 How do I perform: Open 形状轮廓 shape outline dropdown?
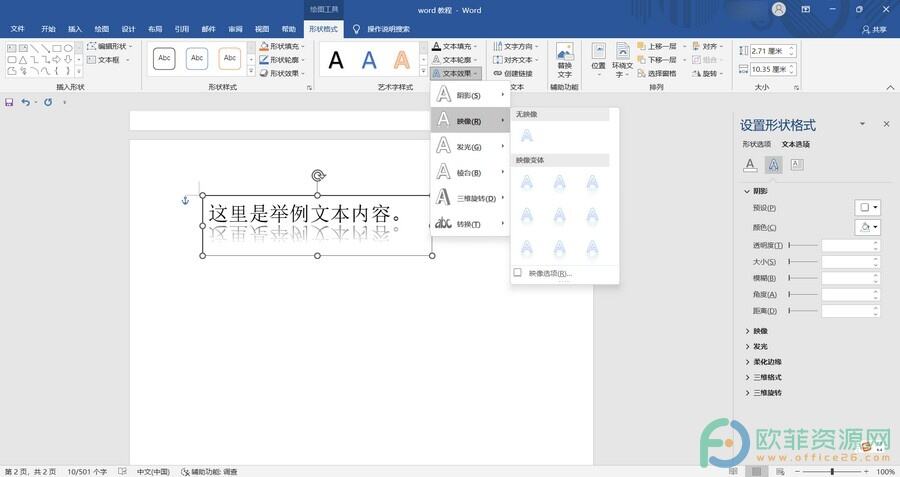point(282,60)
